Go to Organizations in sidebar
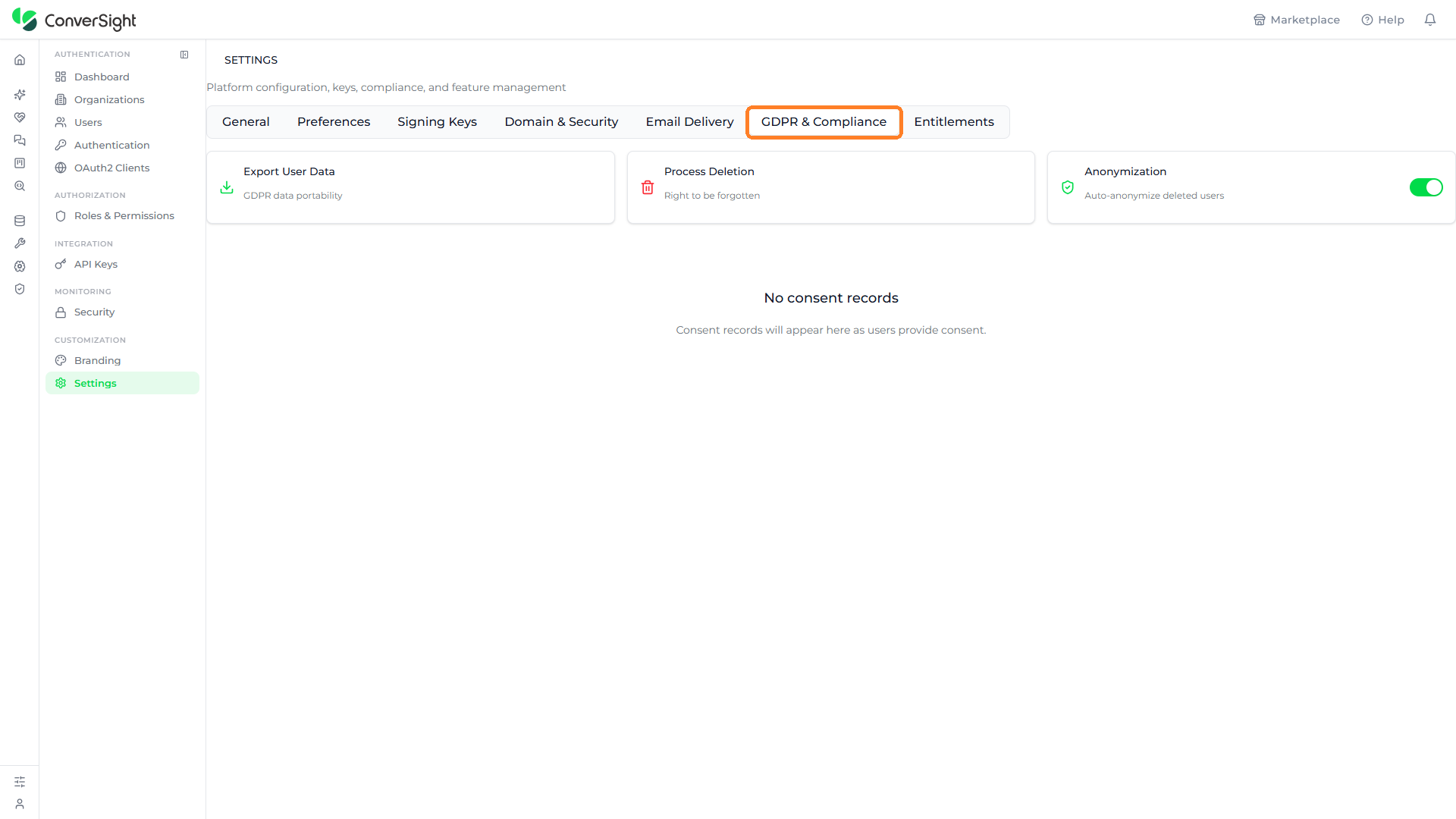This screenshot has width=1456, height=819. [122, 99]
